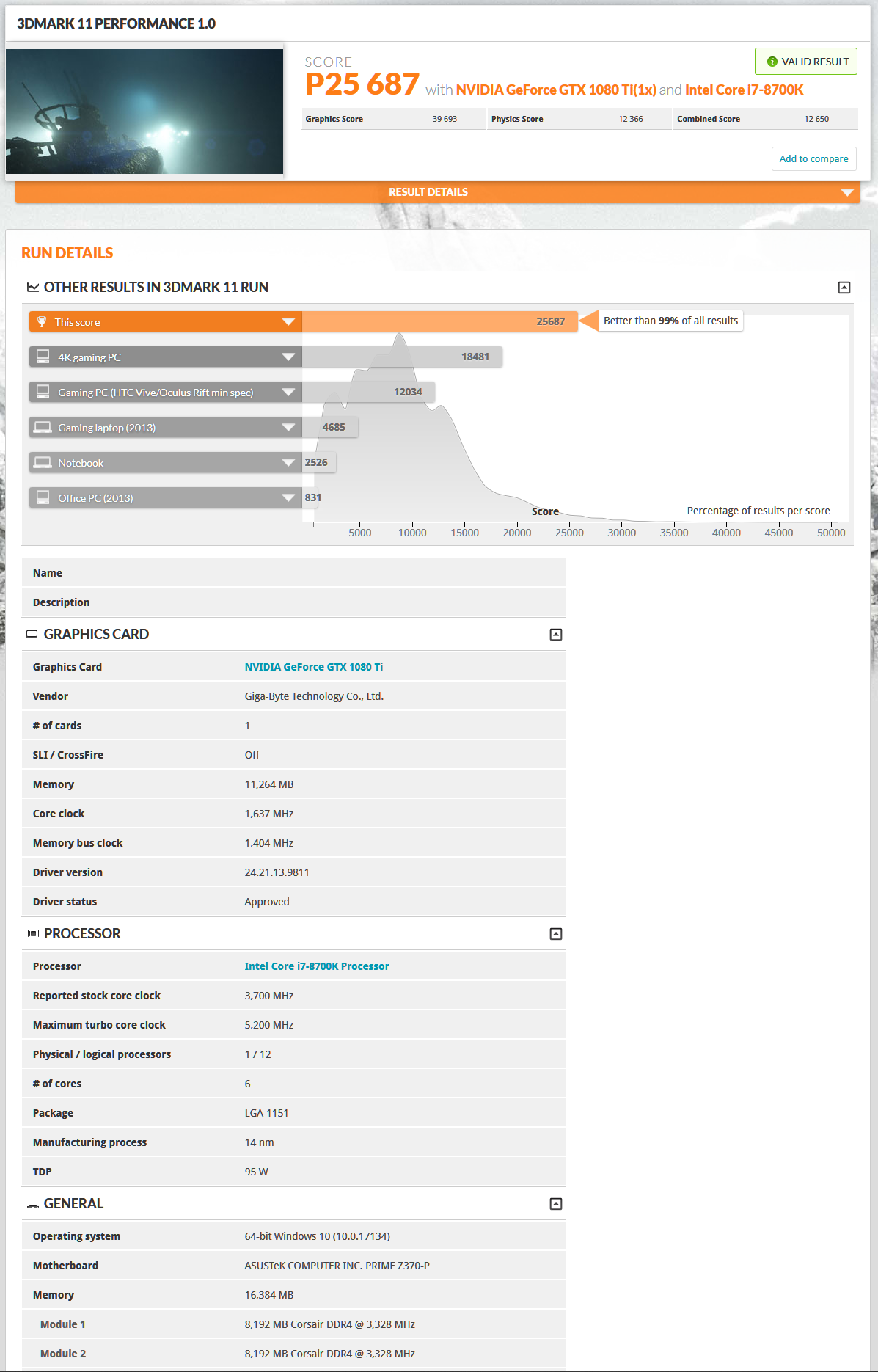Open the Gaming PC HTC Vive/Oculus Rift dropdown arrow

288,392
